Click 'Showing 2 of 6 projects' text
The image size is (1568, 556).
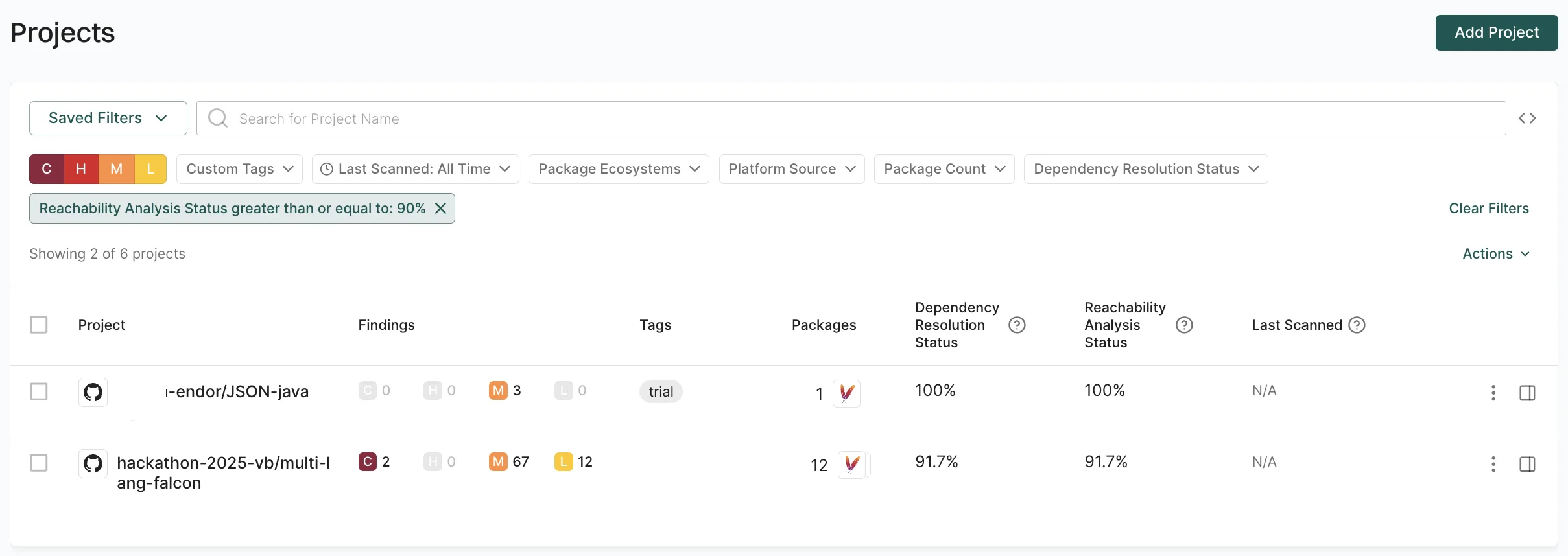point(107,253)
